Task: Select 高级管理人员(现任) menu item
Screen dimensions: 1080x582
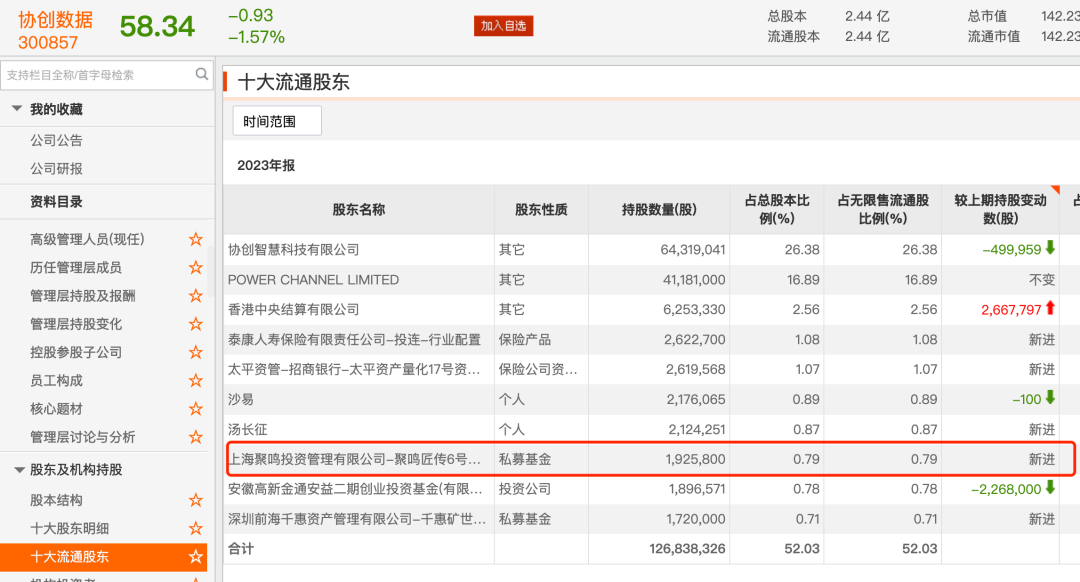Action: pyautogui.click(x=87, y=239)
